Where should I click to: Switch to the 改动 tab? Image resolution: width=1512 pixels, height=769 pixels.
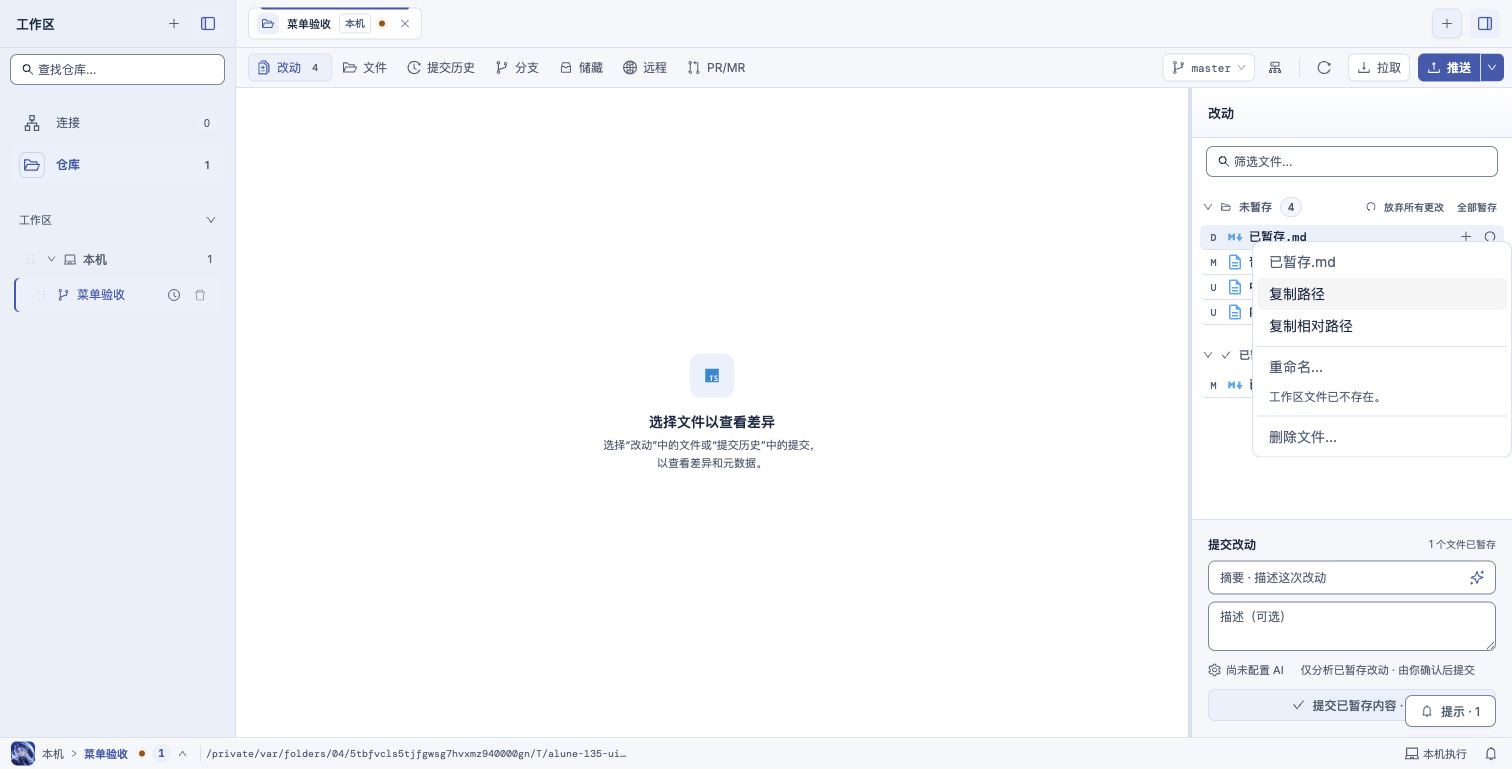290,68
